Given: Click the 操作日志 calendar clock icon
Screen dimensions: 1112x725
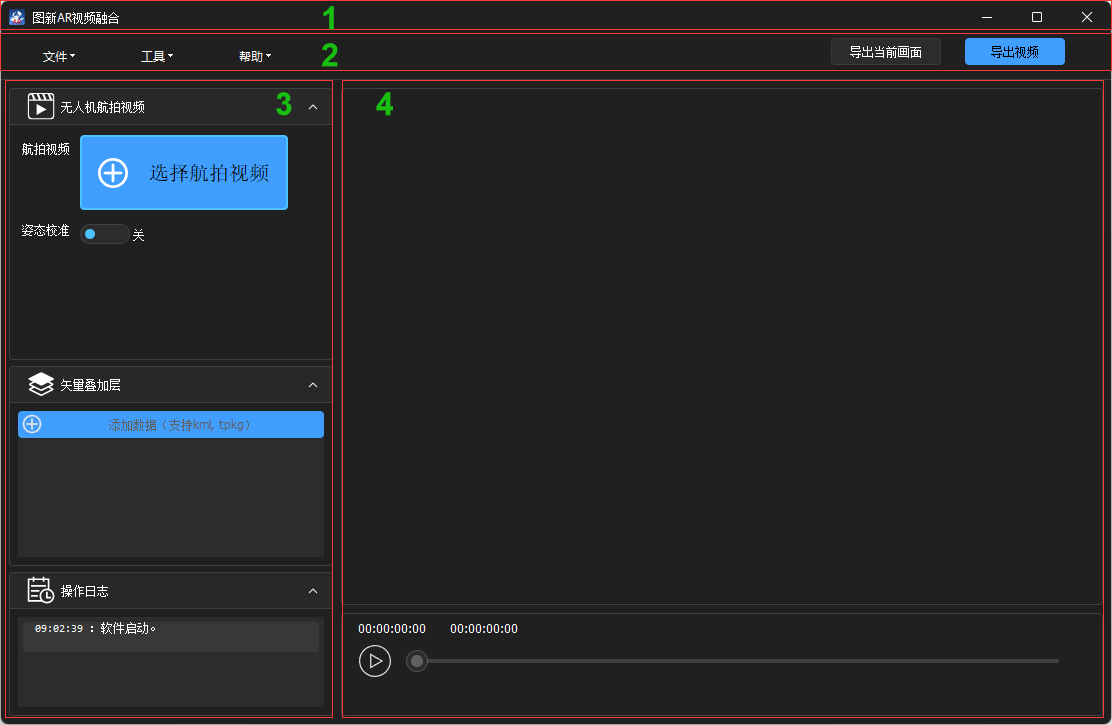Looking at the screenshot, I should 41,590.
